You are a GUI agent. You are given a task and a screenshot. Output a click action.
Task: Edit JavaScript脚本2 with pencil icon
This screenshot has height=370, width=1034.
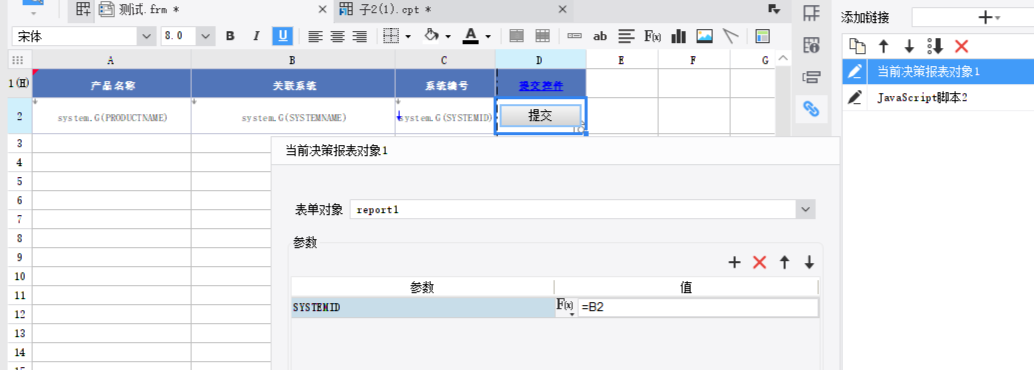coord(855,98)
